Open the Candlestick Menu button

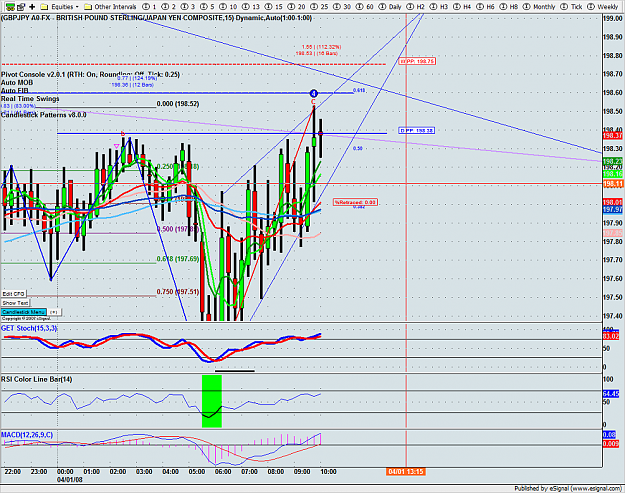24,312
